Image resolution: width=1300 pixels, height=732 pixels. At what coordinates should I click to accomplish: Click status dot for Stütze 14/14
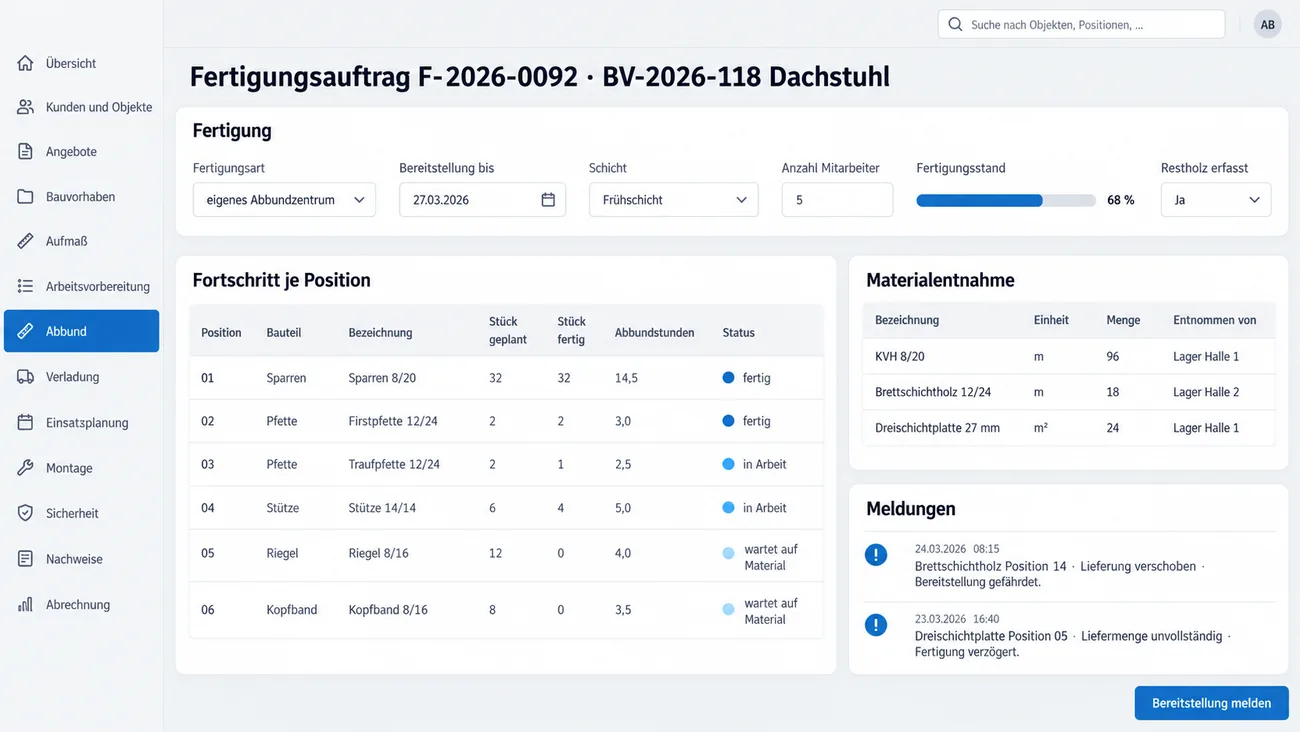728,508
